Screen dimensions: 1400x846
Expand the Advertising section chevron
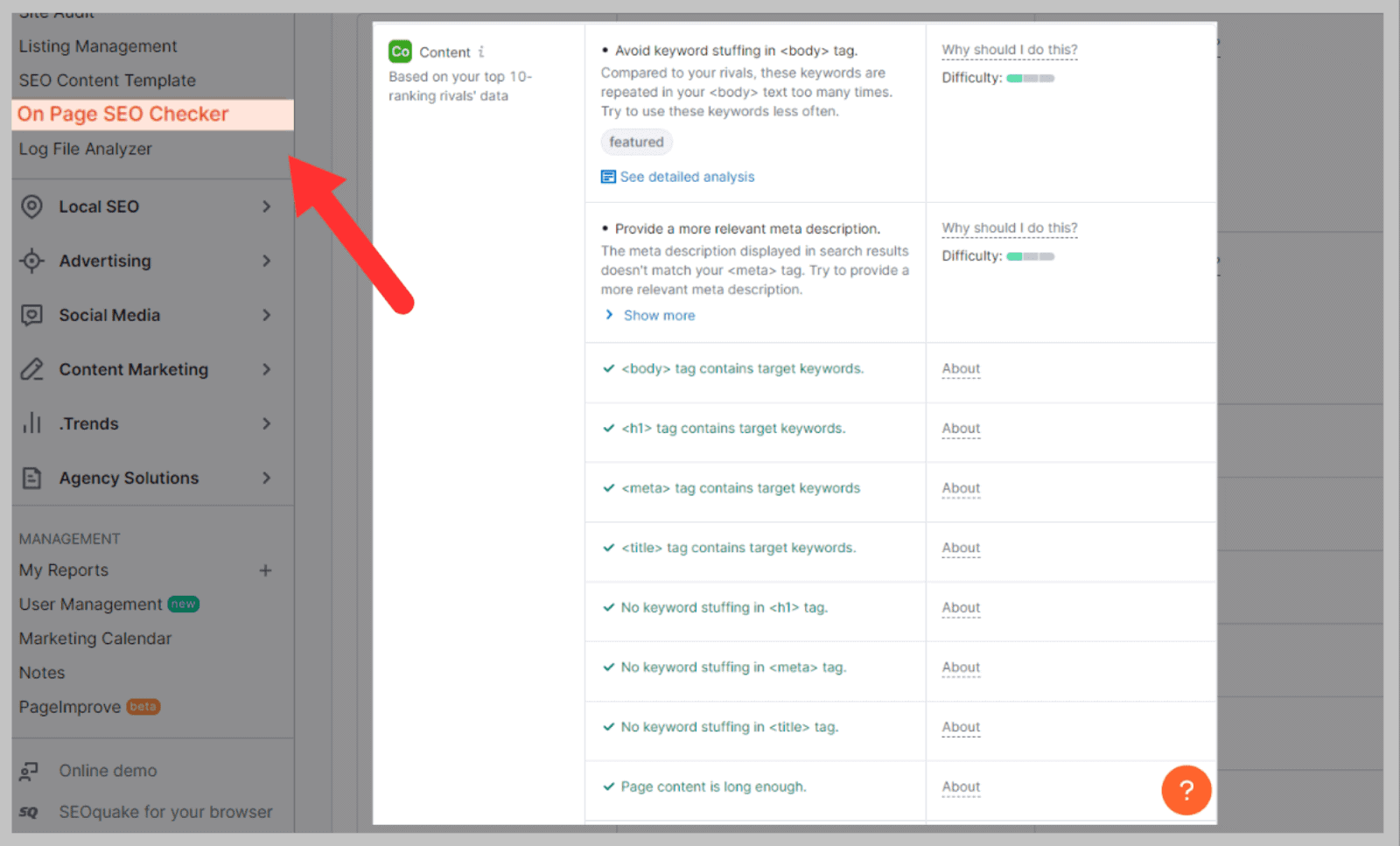tap(267, 261)
